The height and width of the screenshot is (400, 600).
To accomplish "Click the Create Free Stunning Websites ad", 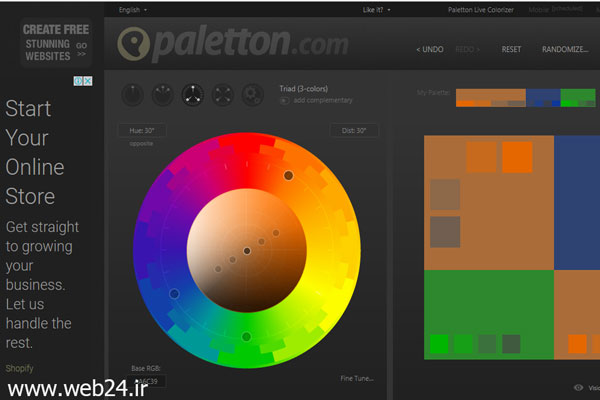I will [x=56, y=42].
